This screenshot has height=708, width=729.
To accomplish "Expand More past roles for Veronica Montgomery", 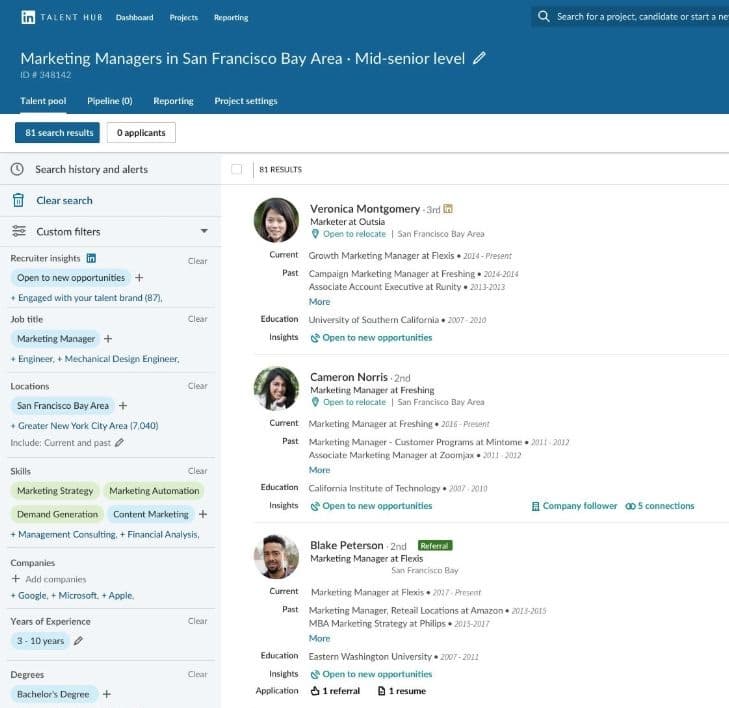I will [319, 302].
